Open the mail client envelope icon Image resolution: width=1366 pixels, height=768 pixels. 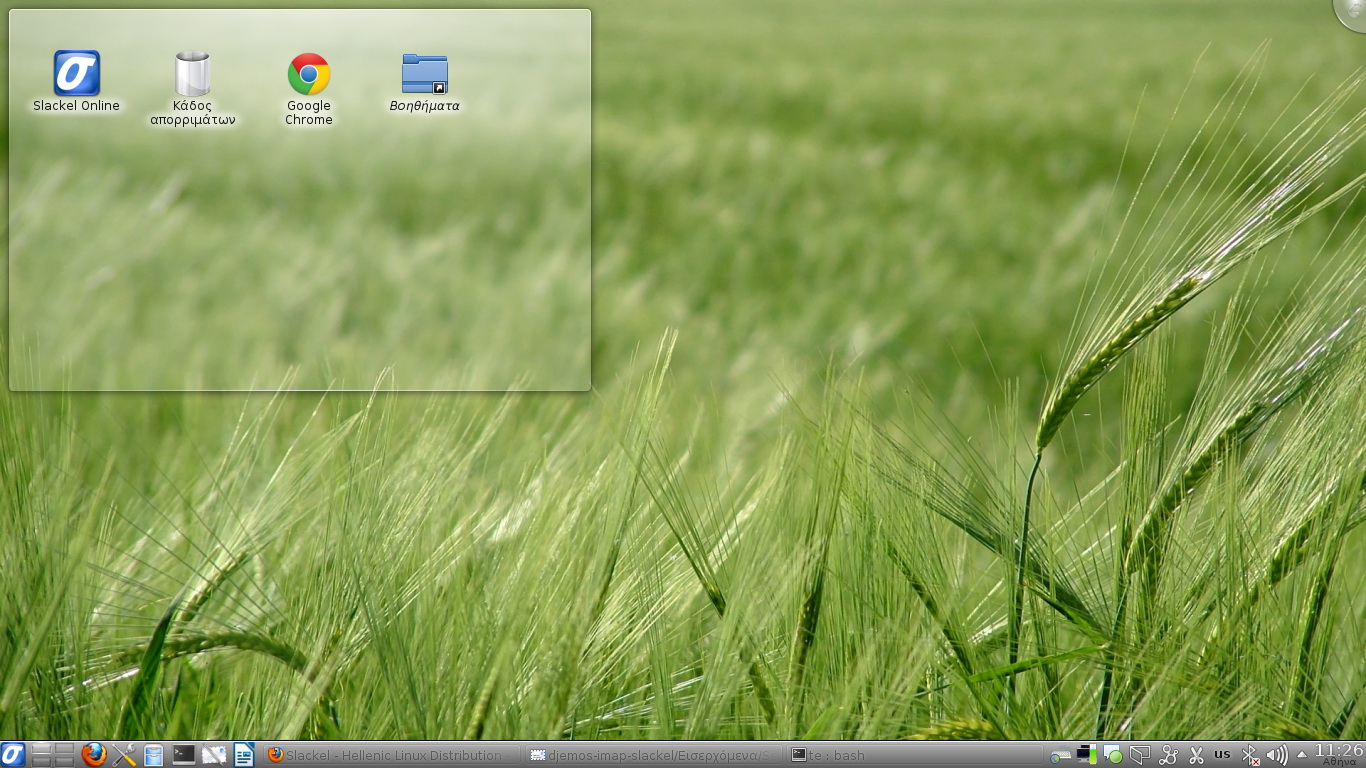tap(214, 755)
